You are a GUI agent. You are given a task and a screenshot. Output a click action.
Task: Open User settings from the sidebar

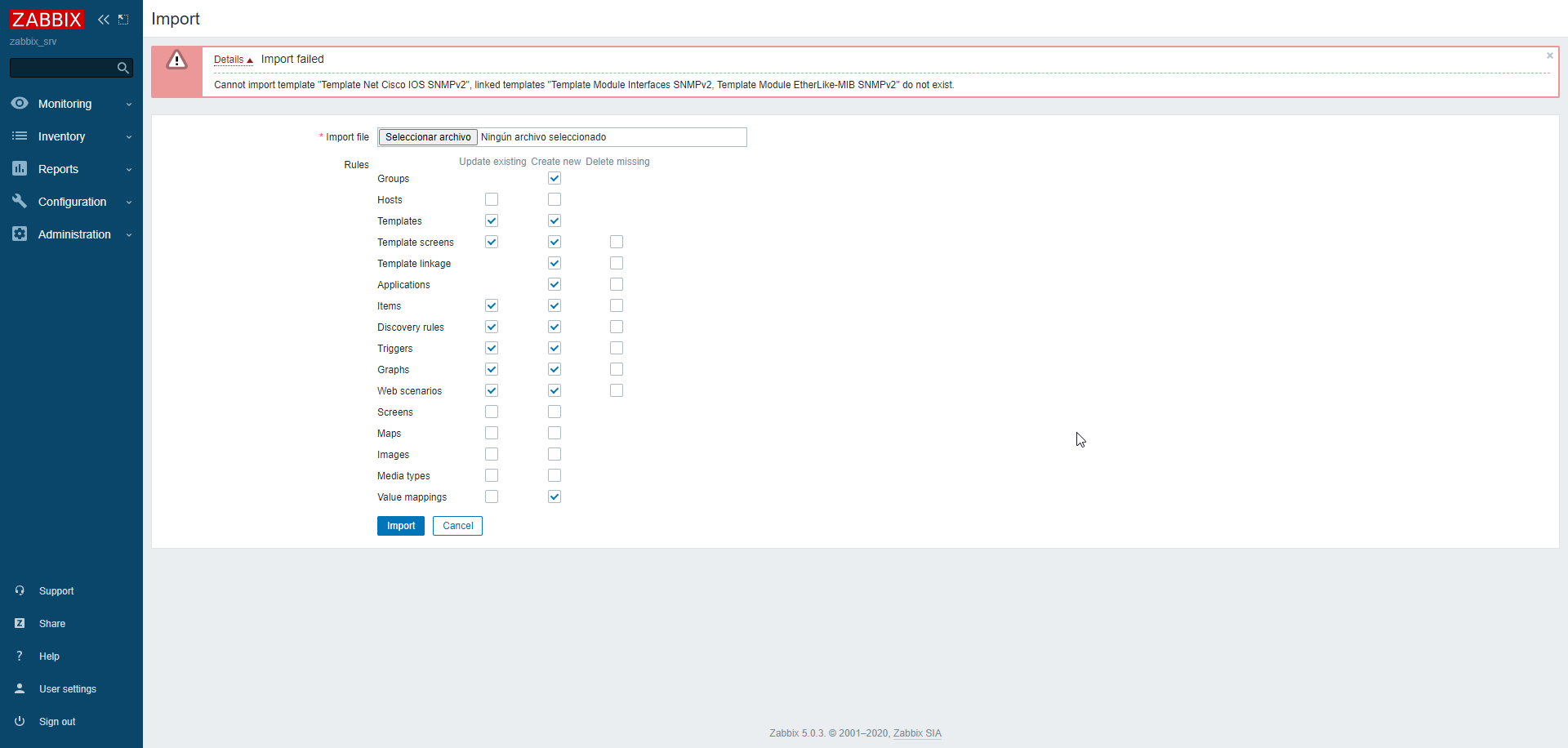click(67, 689)
